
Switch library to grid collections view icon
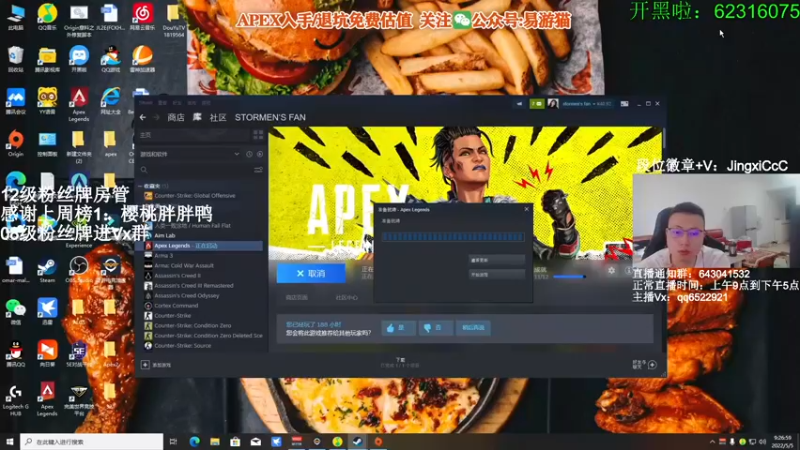pos(258,135)
